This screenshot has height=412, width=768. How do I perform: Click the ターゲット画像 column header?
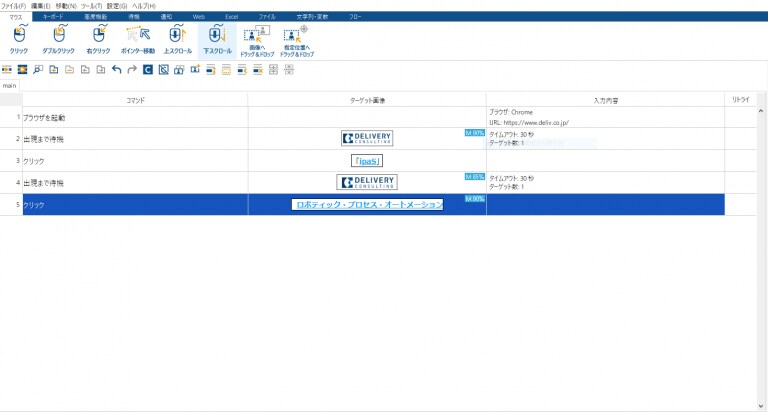(367, 100)
